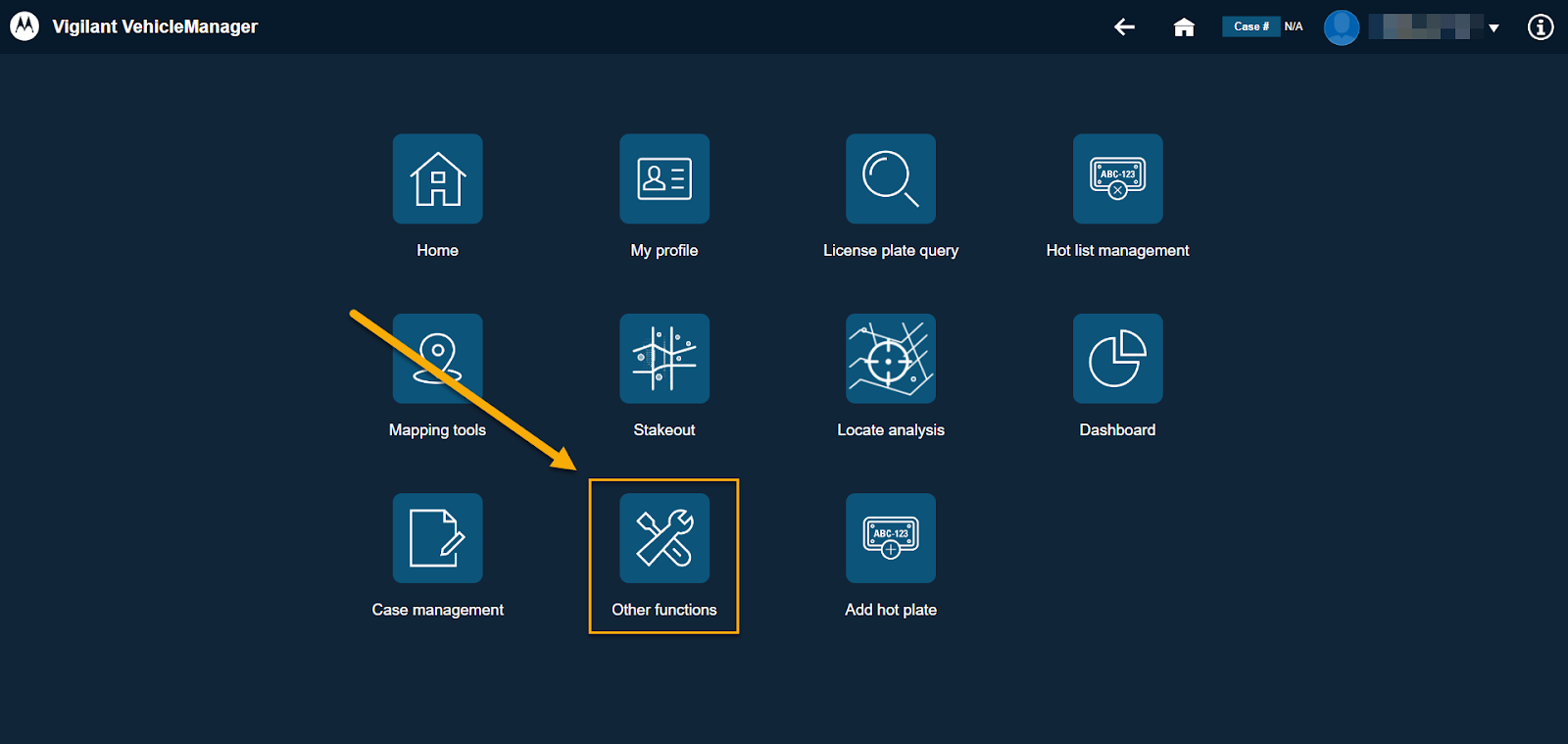Click the user avatar icon
The width and height of the screenshot is (1568, 744).
1342,26
